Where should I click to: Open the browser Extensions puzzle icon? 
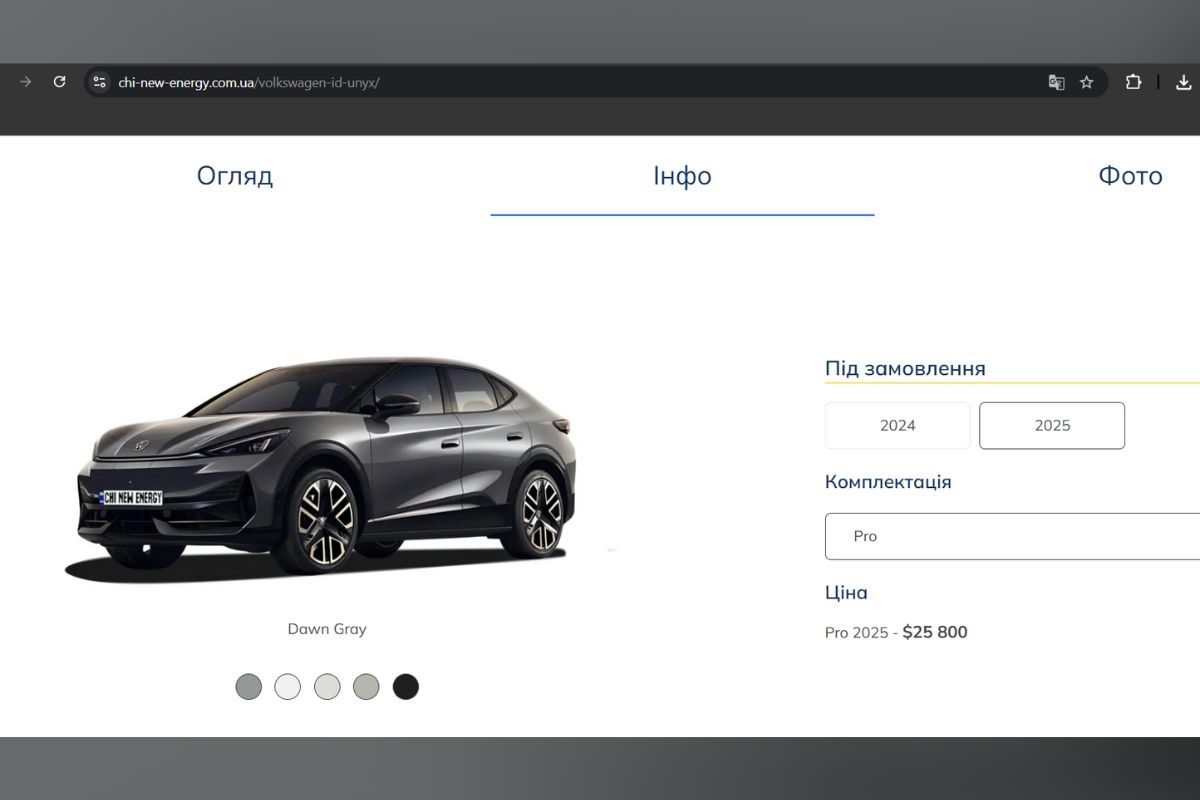click(x=1133, y=83)
